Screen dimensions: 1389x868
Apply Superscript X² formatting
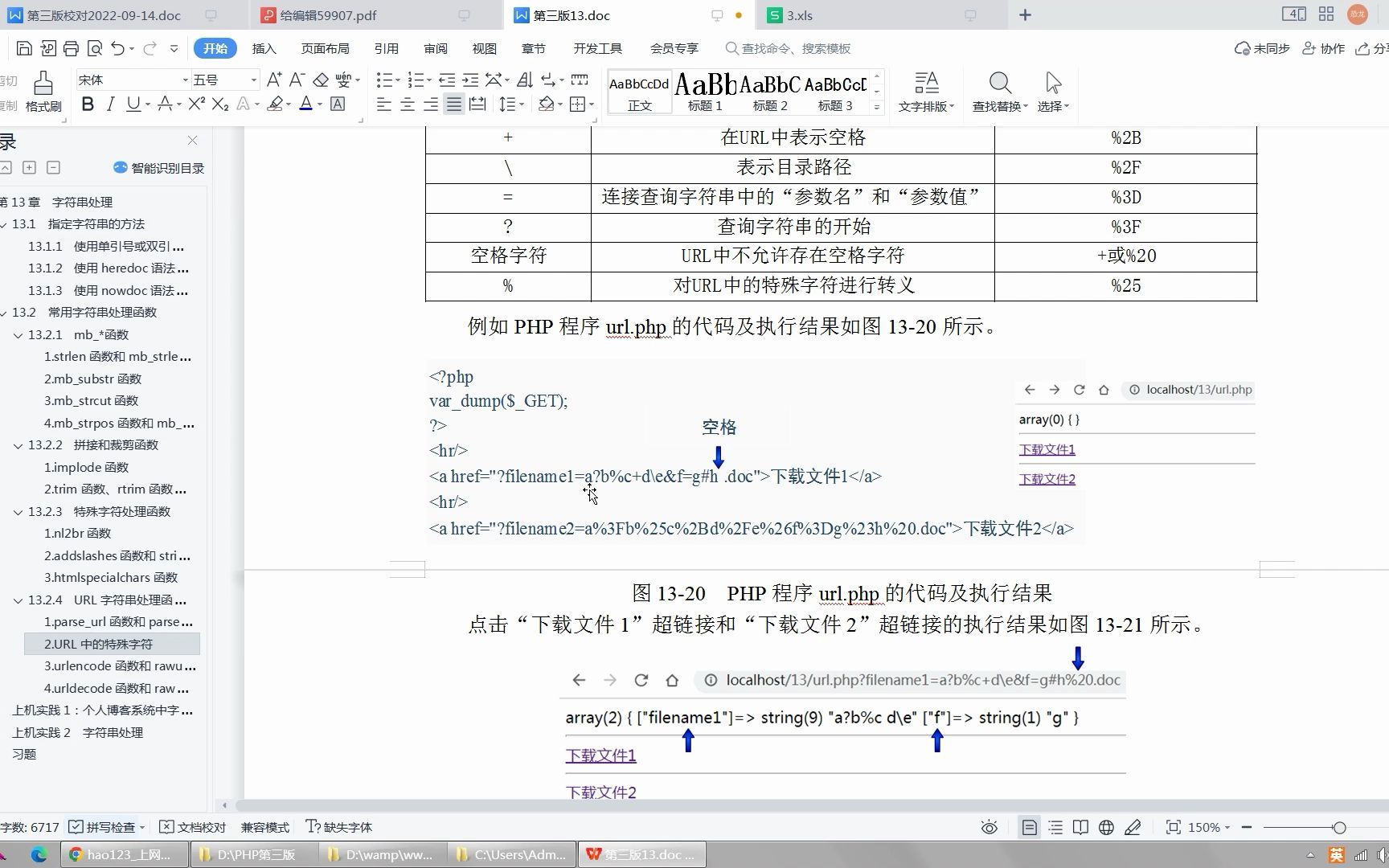(196, 104)
